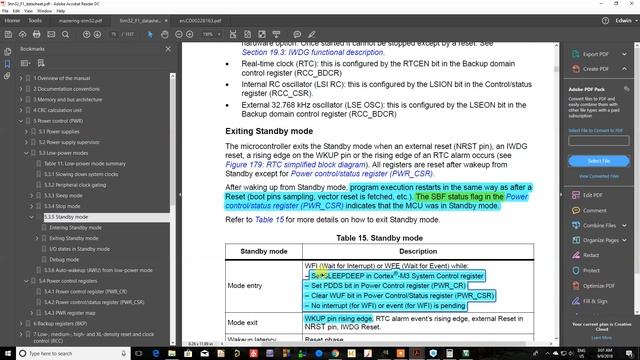Switch to the Home tab
The height and width of the screenshot is (360, 640).
click(12, 20)
